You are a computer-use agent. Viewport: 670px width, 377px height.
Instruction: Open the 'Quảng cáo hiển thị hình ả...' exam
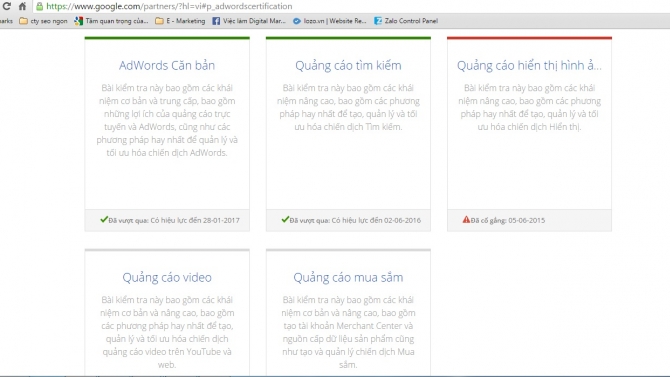tap(529, 65)
